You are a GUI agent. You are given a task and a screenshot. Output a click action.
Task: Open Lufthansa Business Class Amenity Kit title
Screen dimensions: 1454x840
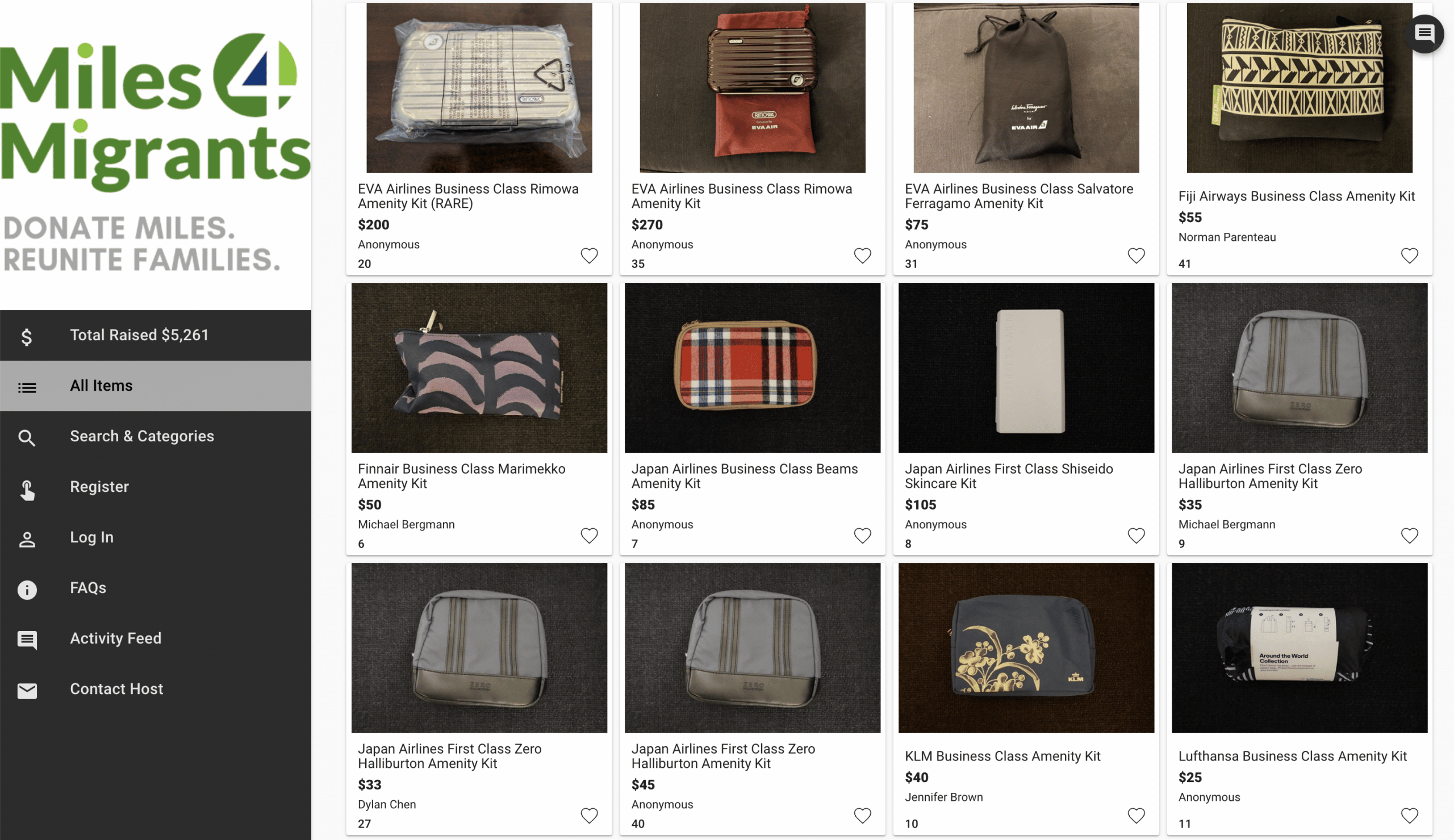pos(1292,756)
